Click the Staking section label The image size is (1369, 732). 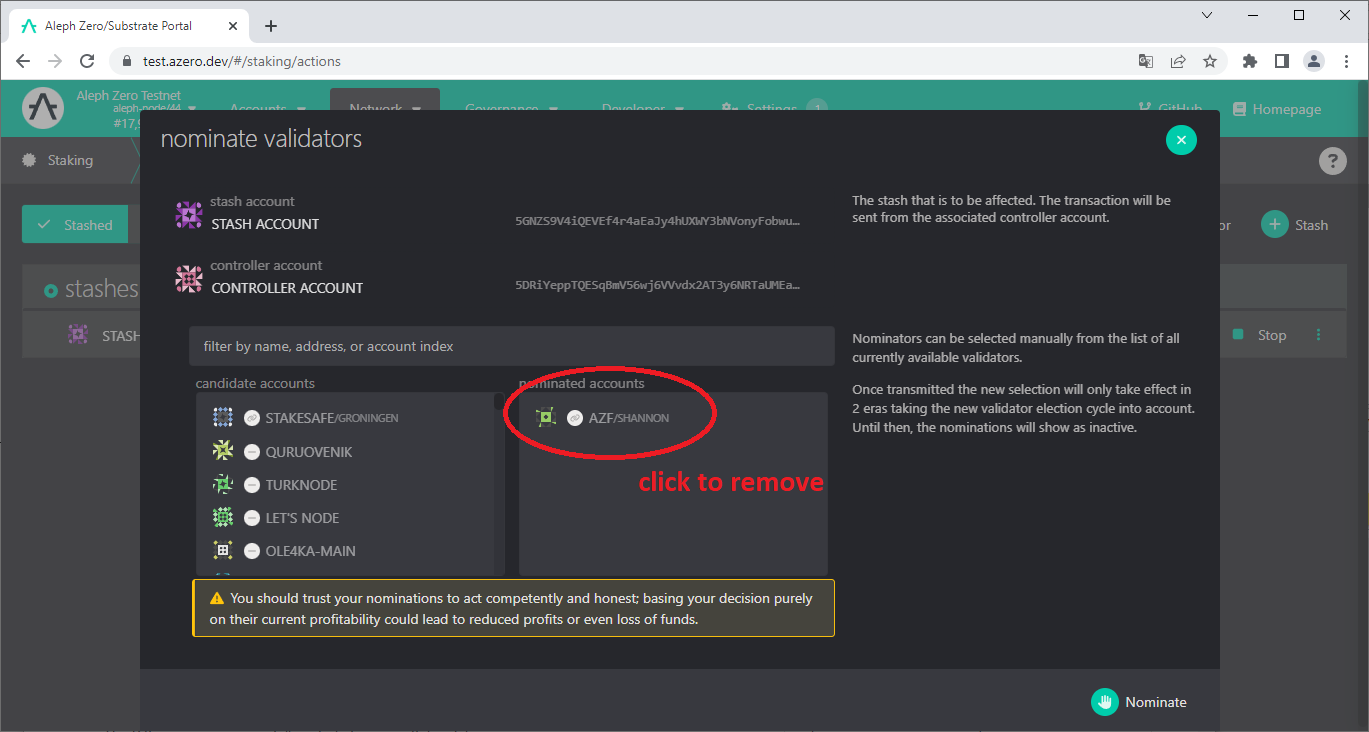click(x=70, y=160)
